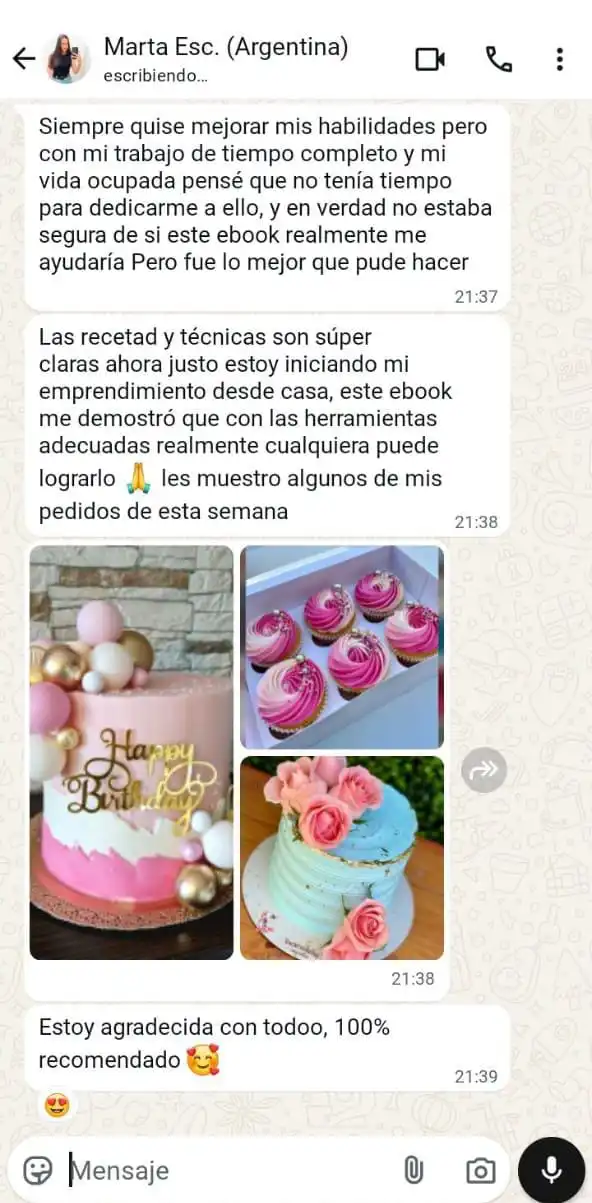Tap the back arrow to leave chat
Screen dimensions: 592x1203
point(23,59)
